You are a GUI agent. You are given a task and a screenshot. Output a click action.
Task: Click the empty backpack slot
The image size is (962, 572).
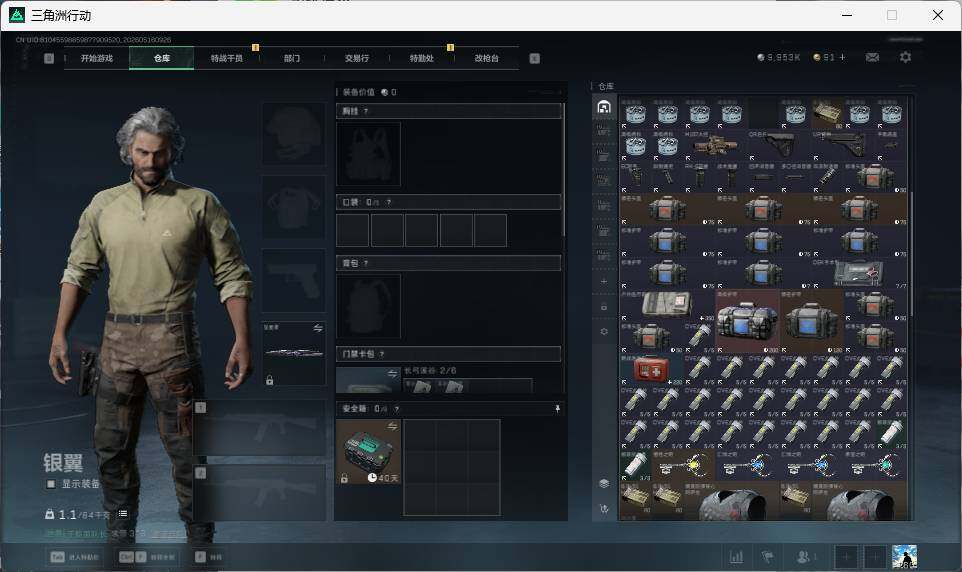point(368,306)
